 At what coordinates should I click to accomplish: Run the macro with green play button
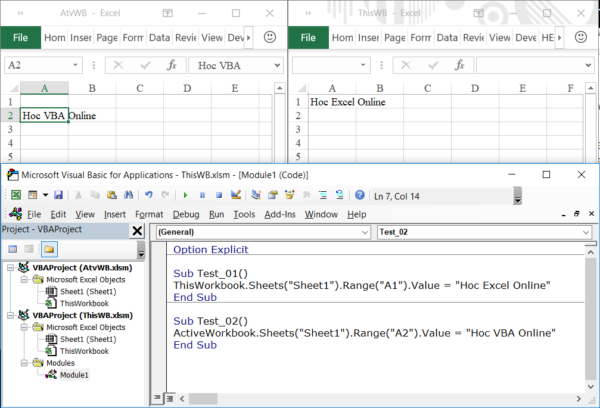pyautogui.click(x=186, y=195)
